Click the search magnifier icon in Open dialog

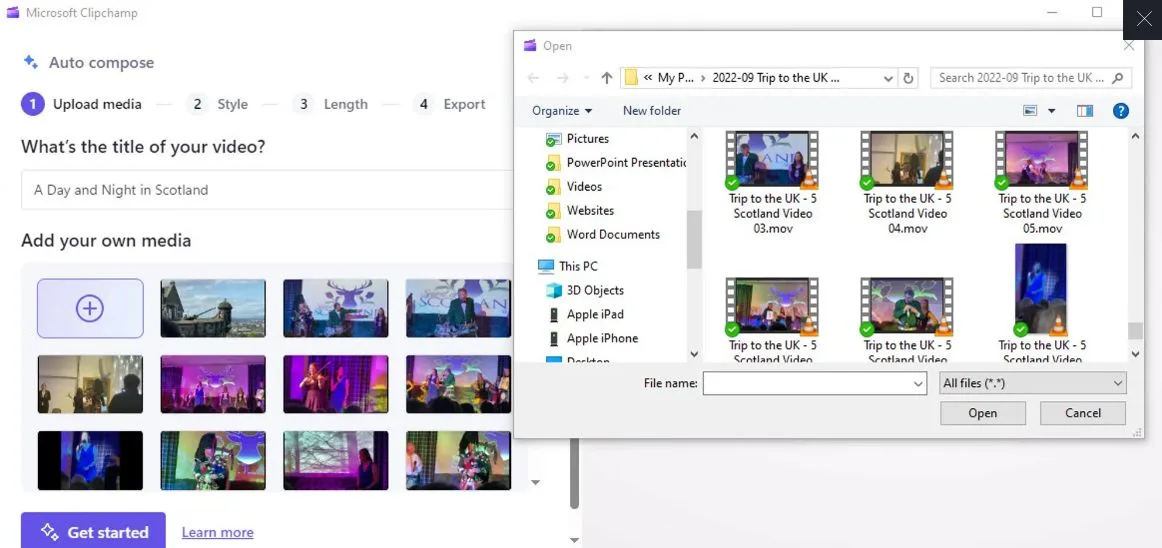tap(1118, 78)
